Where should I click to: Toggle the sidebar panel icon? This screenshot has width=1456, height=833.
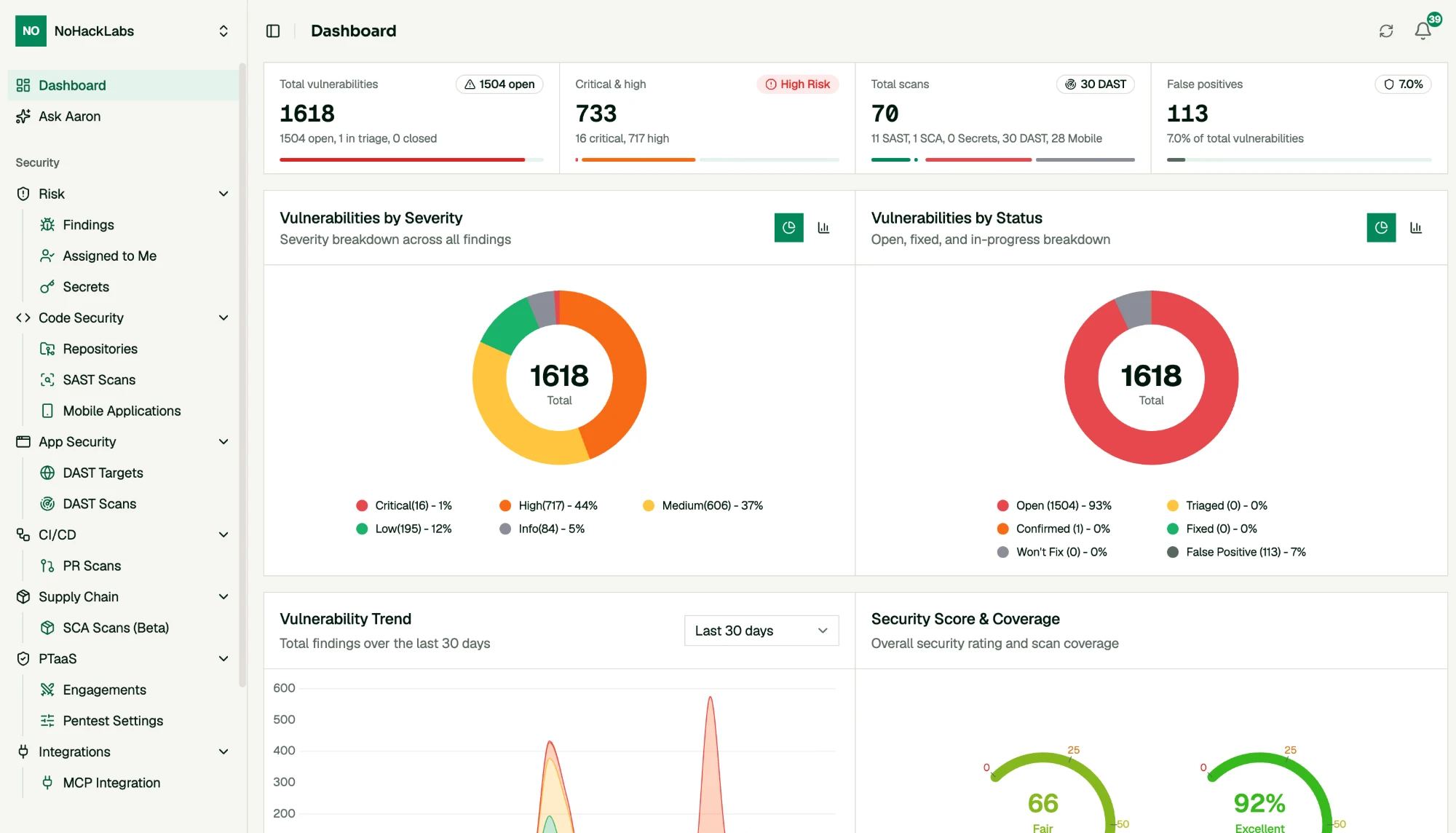[273, 31]
